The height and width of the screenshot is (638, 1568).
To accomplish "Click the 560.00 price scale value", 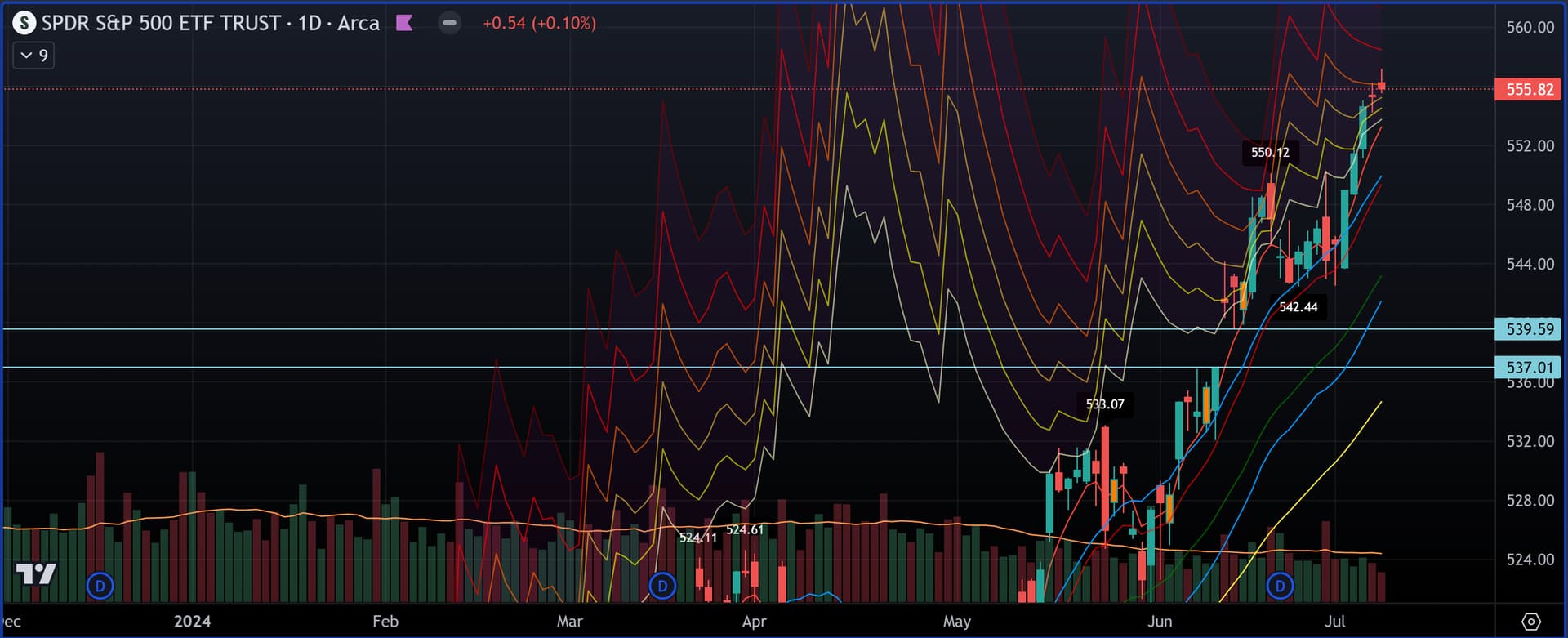I will [x=1530, y=27].
